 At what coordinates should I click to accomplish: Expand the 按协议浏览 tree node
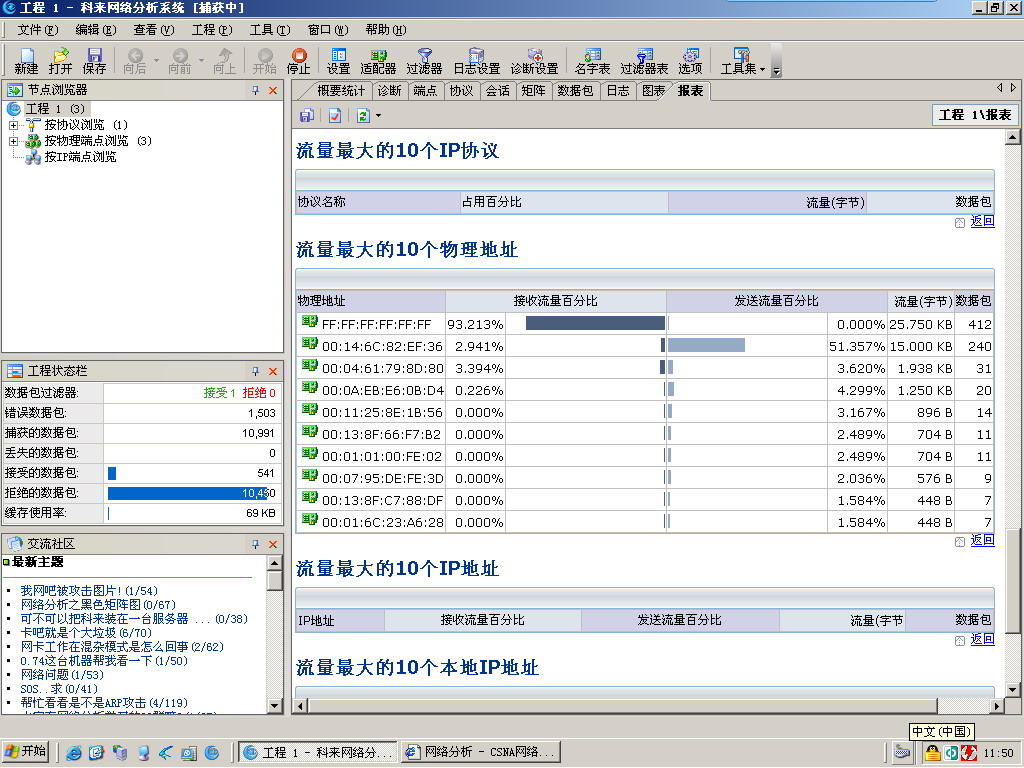tap(14, 125)
